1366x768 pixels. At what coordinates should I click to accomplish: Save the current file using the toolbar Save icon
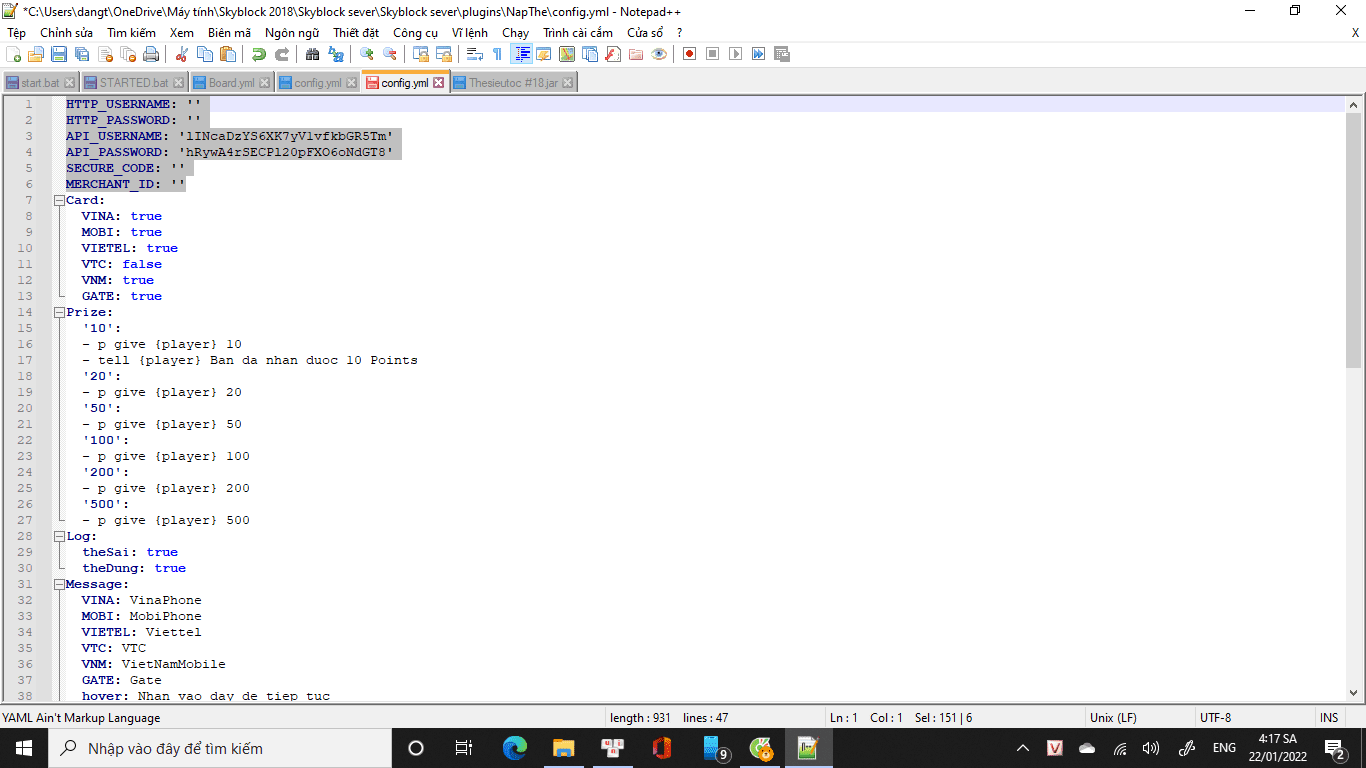(x=59, y=54)
